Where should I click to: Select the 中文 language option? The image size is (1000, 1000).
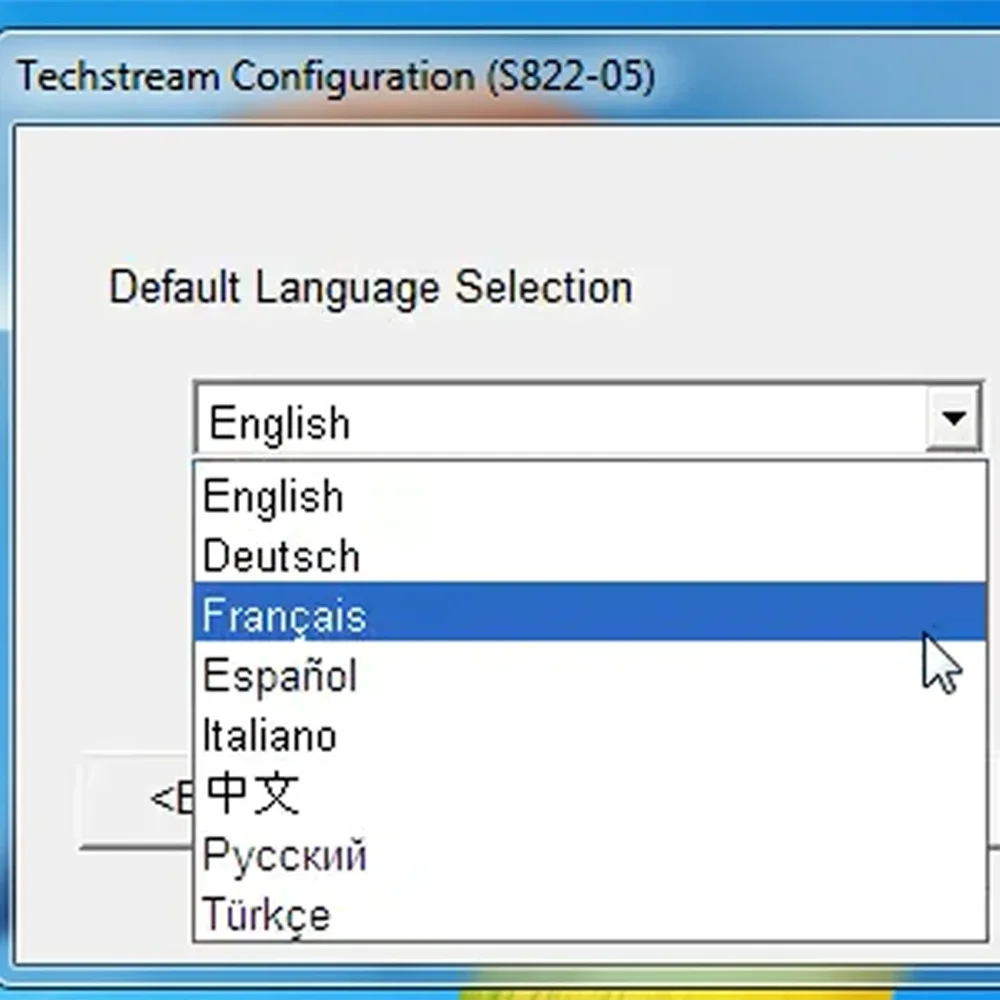(590, 793)
